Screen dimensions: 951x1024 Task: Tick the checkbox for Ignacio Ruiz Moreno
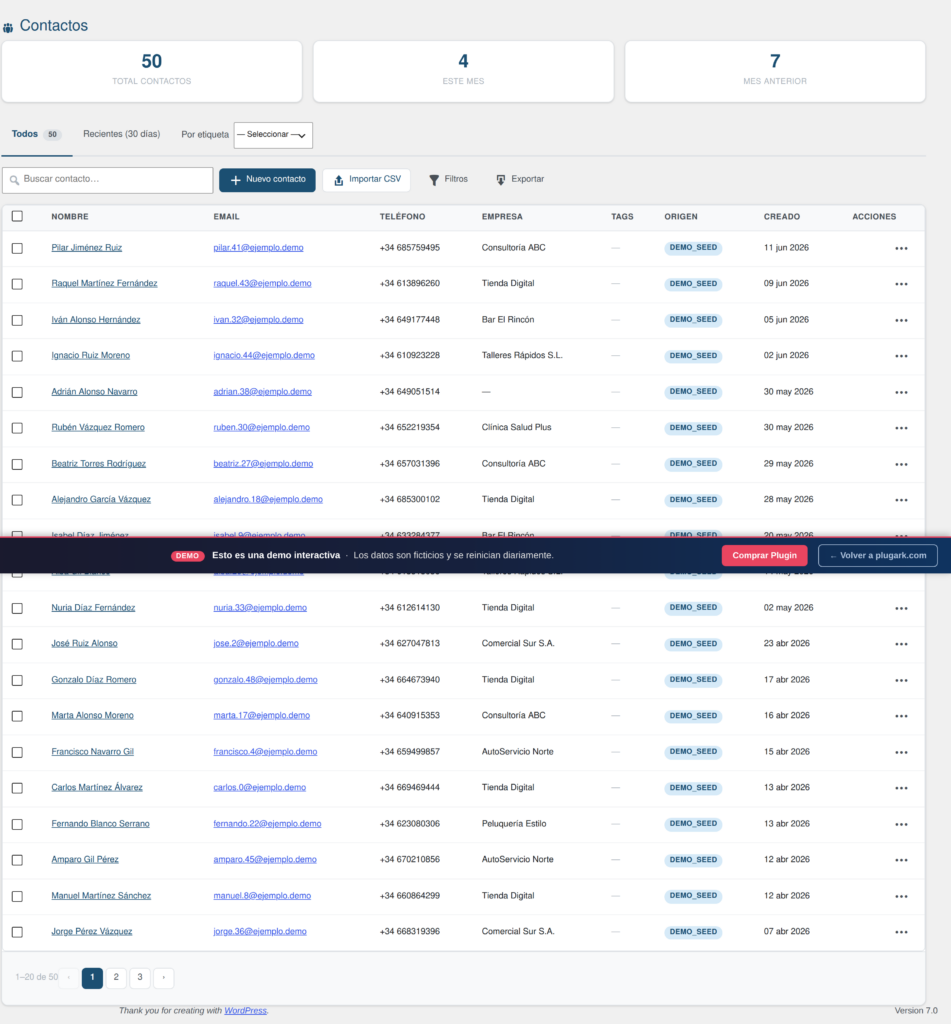click(x=17, y=356)
